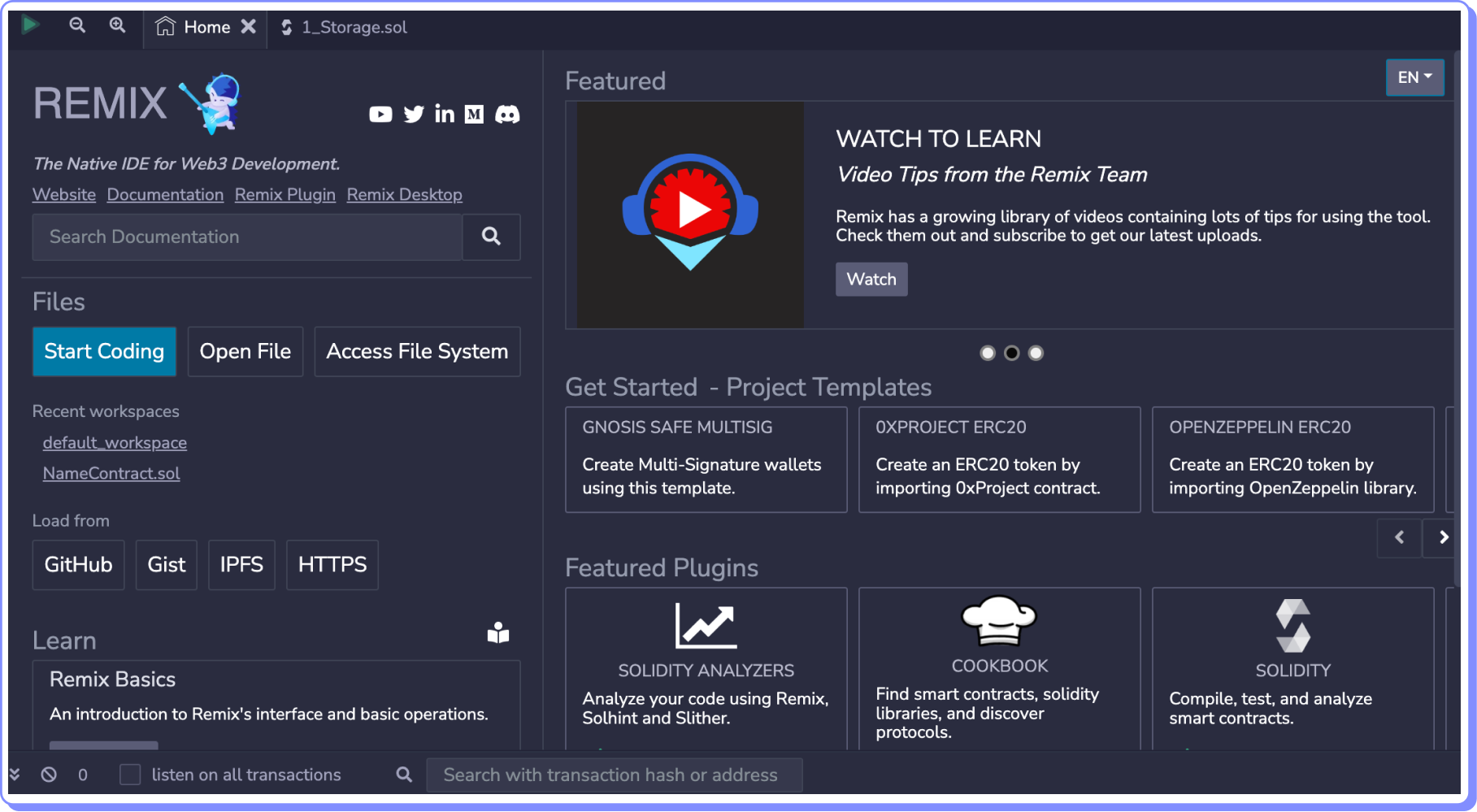
Task: Click the Video Tips from the Remix Team text
Action: (x=992, y=175)
